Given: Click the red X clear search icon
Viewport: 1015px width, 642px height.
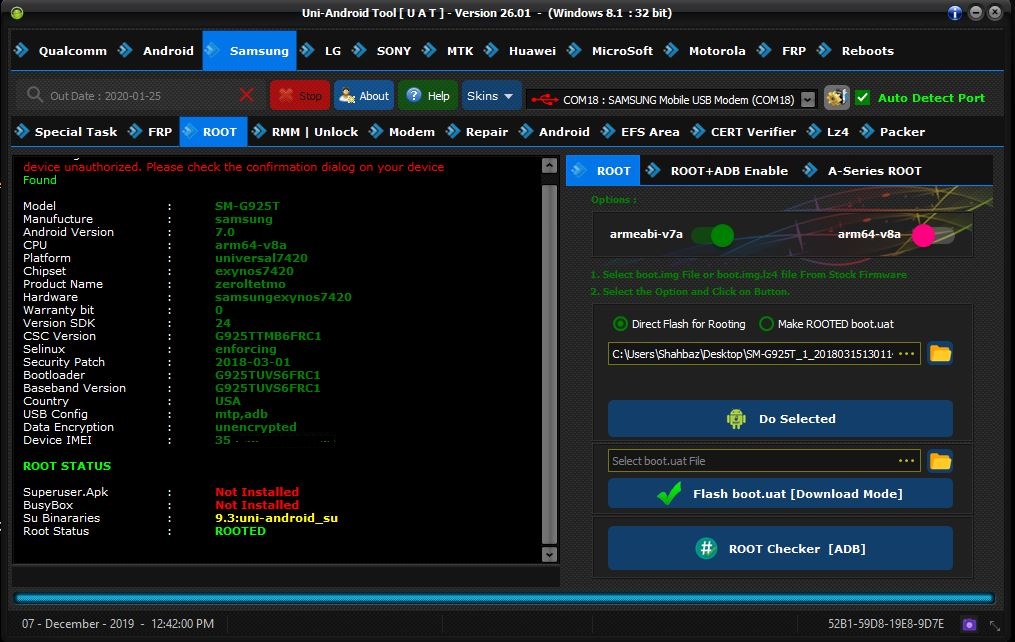Looking at the screenshot, I should 247,96.
